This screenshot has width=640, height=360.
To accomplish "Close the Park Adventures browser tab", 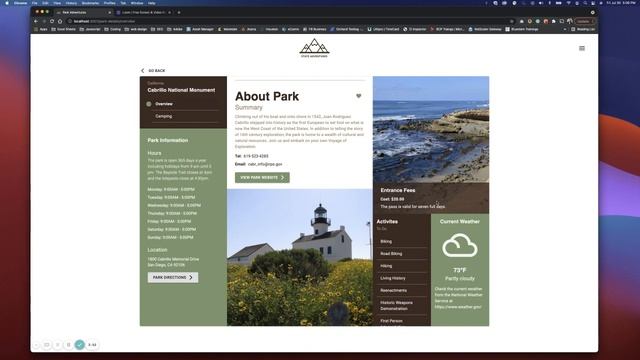I will click(x=109, y=13).
